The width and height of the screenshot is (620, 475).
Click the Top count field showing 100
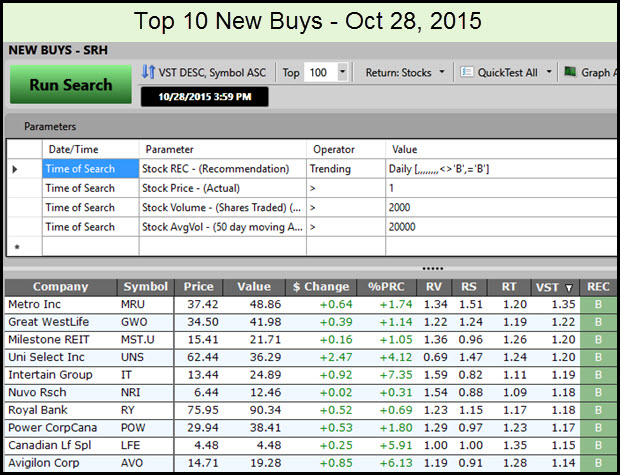(x=320, y=72)
